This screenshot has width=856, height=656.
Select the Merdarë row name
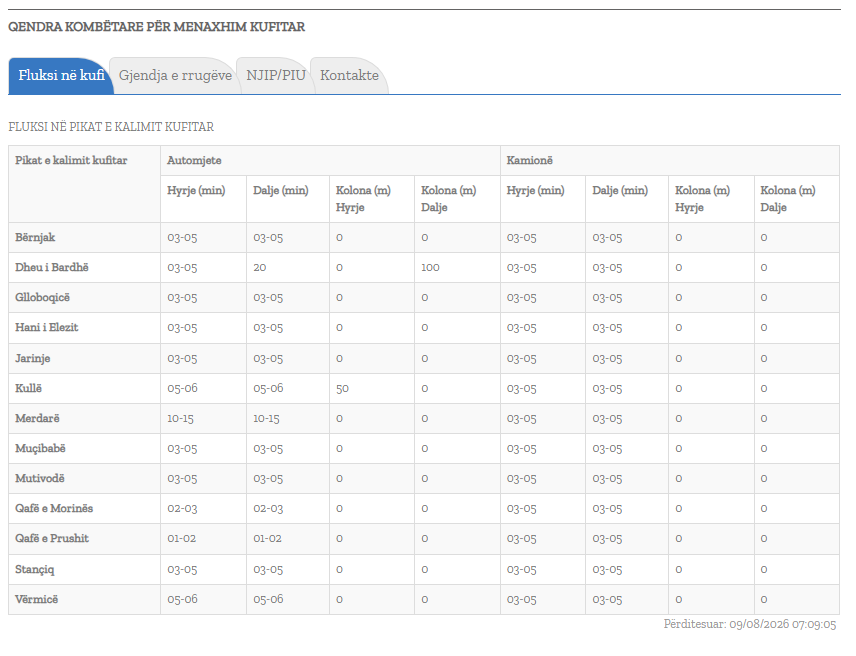pos(37,419)
